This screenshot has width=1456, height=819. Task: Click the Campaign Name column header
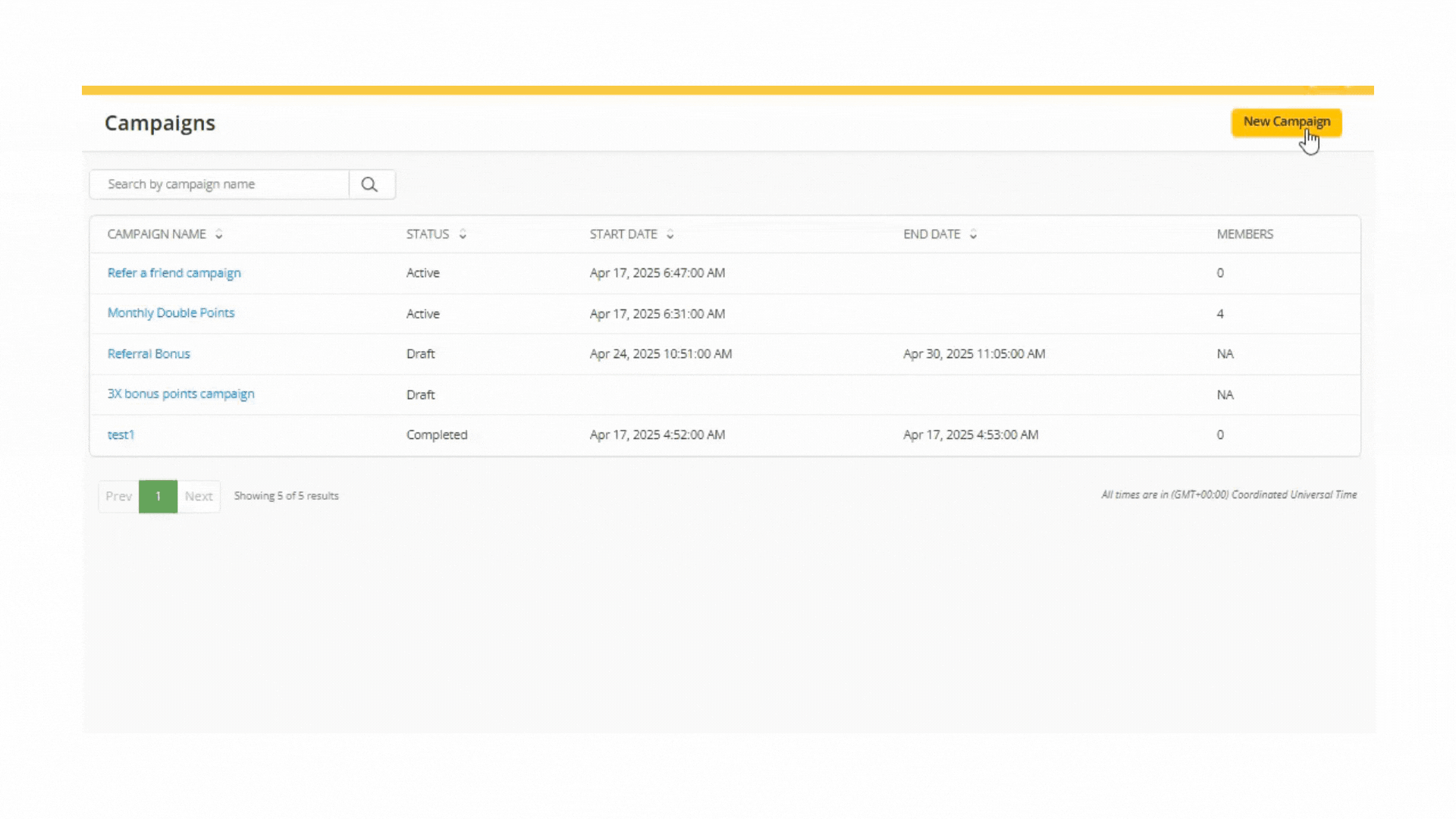pyautogui.click(x=156, y=234)
